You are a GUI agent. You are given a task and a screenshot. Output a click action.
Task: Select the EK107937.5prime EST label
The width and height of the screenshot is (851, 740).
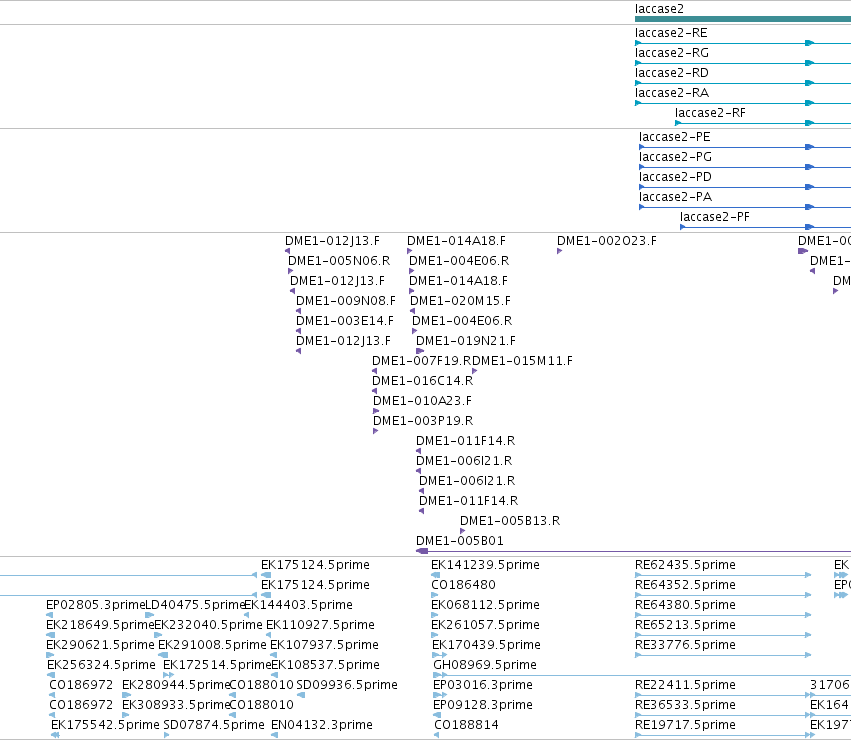coord(325,645)
